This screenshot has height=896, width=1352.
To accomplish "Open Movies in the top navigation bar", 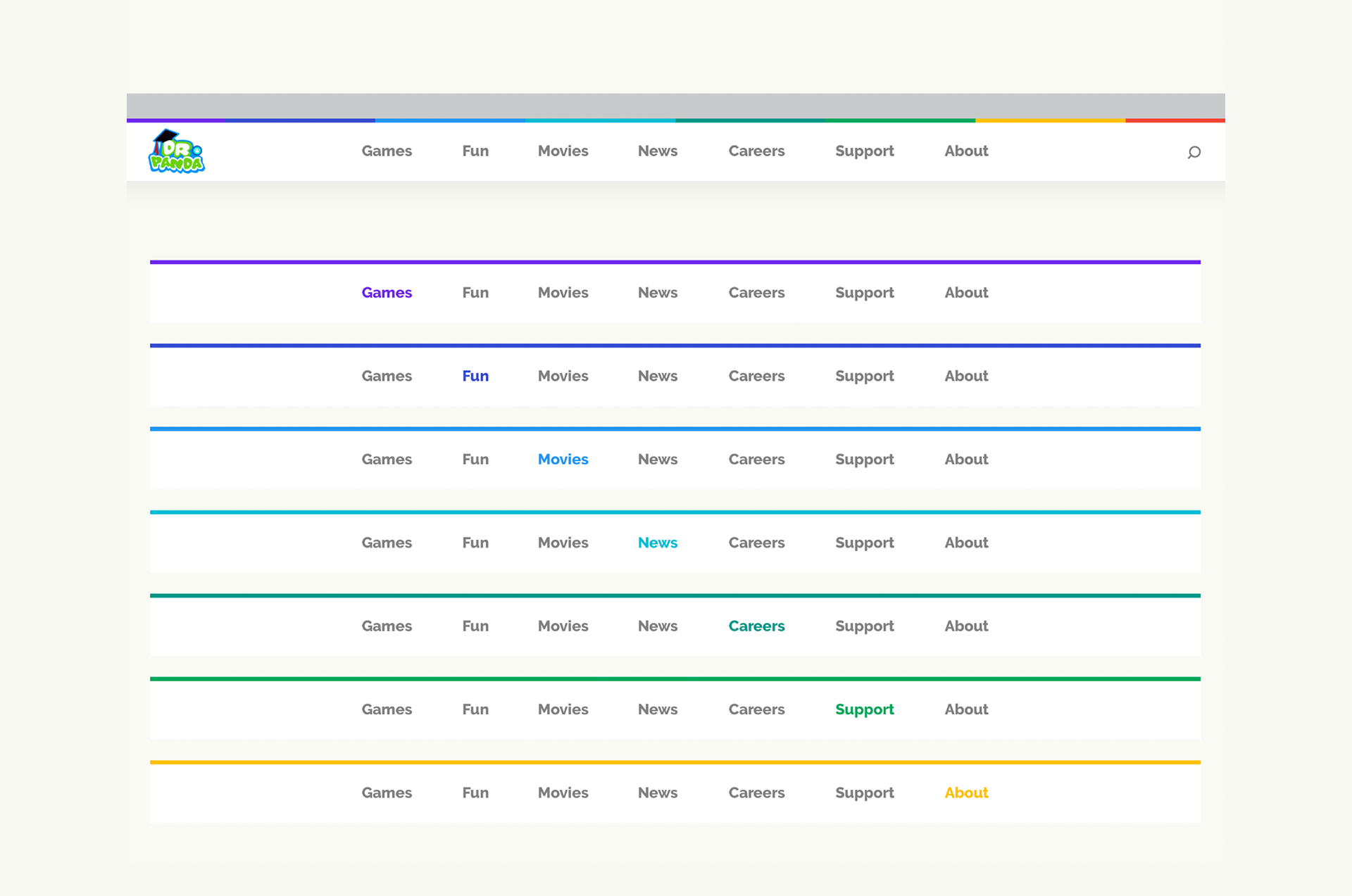I will click(563, 151).
